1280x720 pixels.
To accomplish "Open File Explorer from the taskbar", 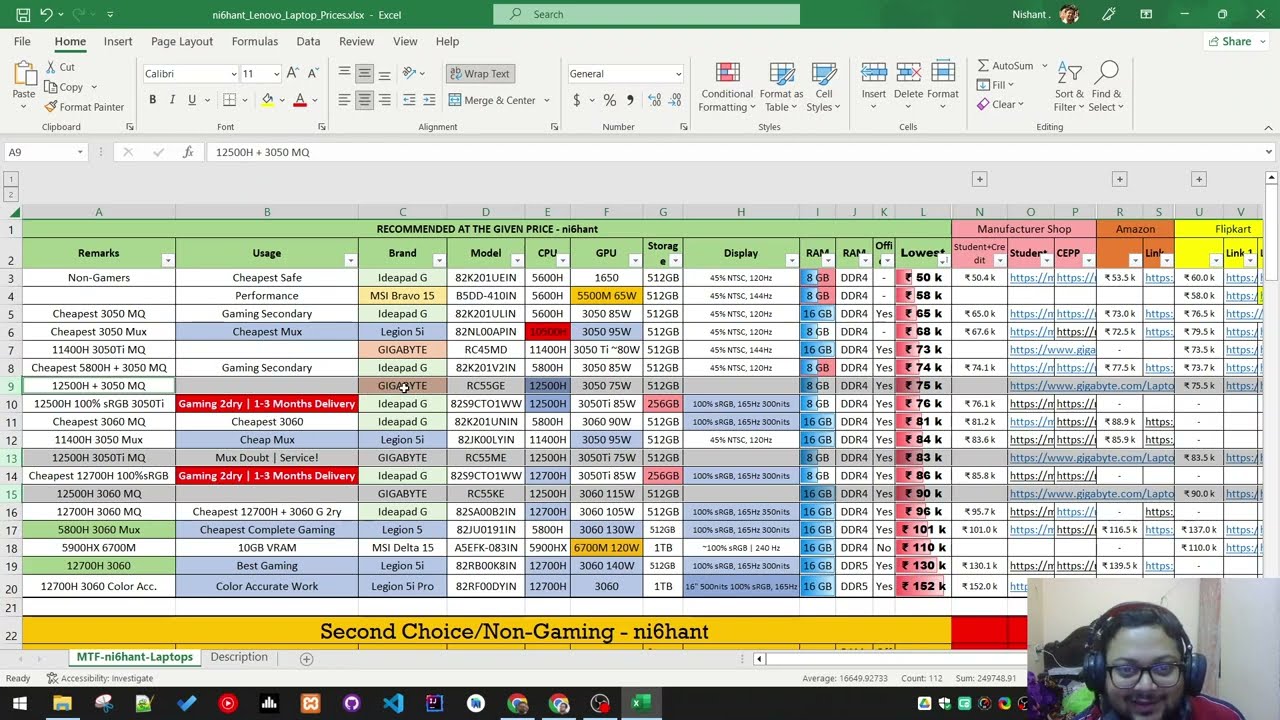I will tap(62, 704).
